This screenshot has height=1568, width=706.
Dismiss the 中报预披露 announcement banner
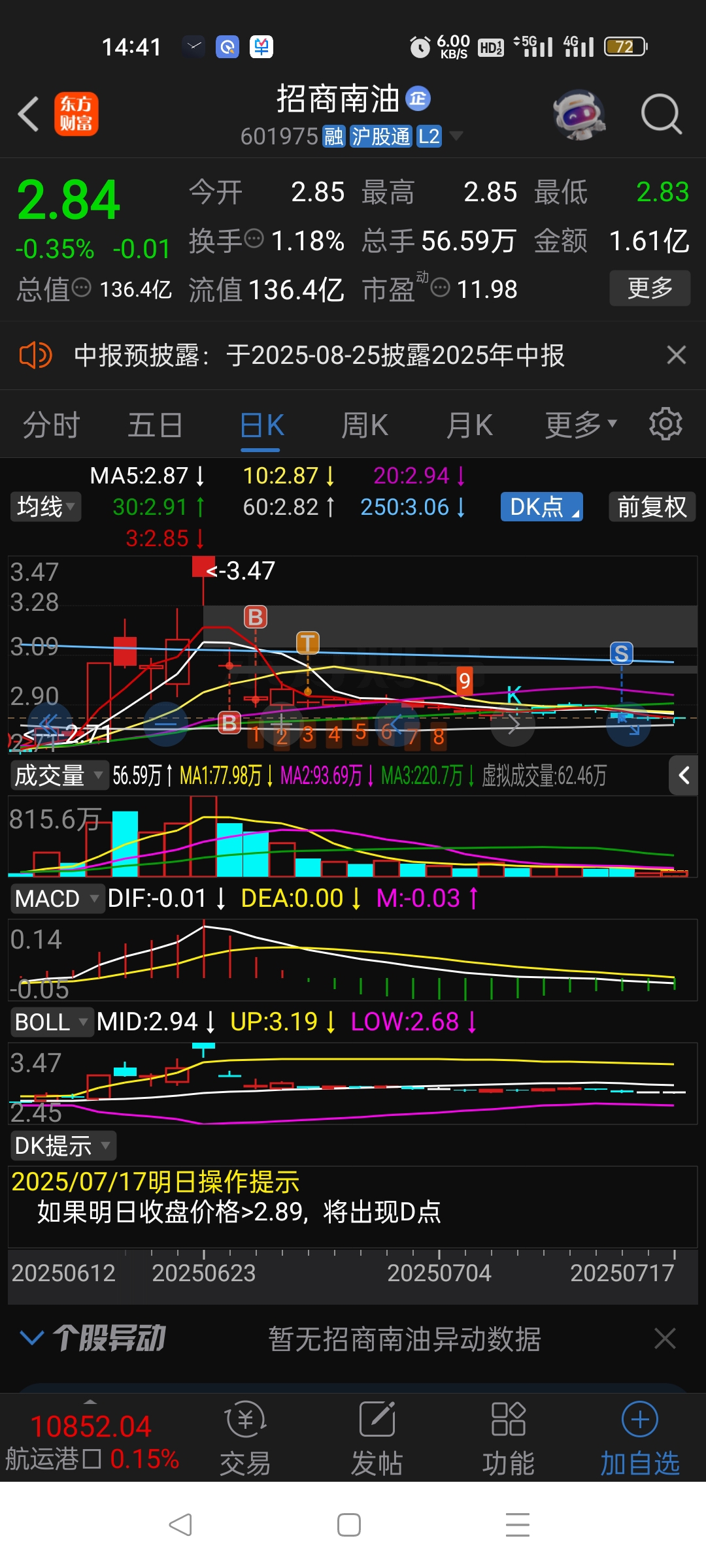pyautogui.click(x=676, y=355)
